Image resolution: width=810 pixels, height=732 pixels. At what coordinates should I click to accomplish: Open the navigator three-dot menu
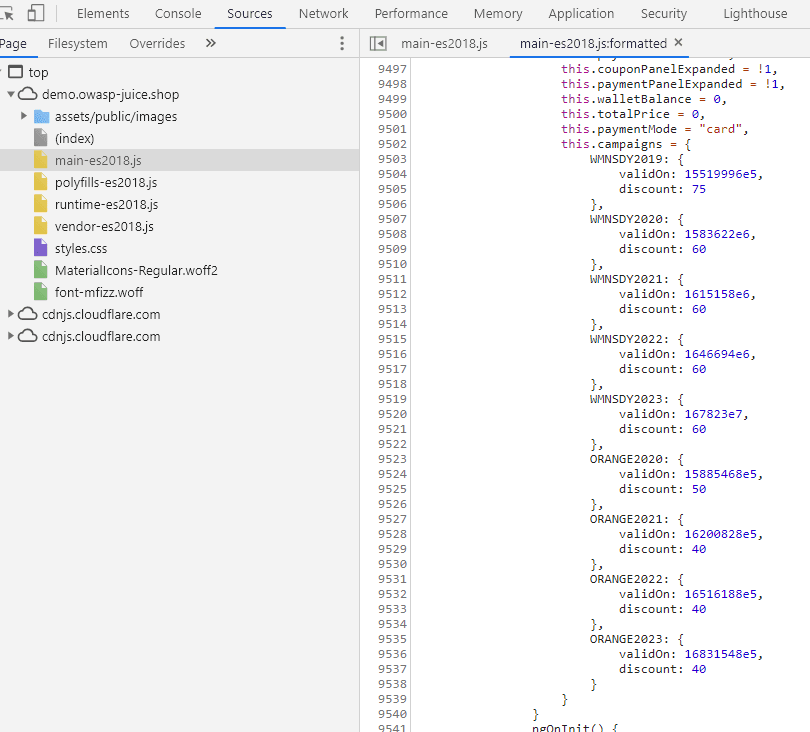point(341,43)
